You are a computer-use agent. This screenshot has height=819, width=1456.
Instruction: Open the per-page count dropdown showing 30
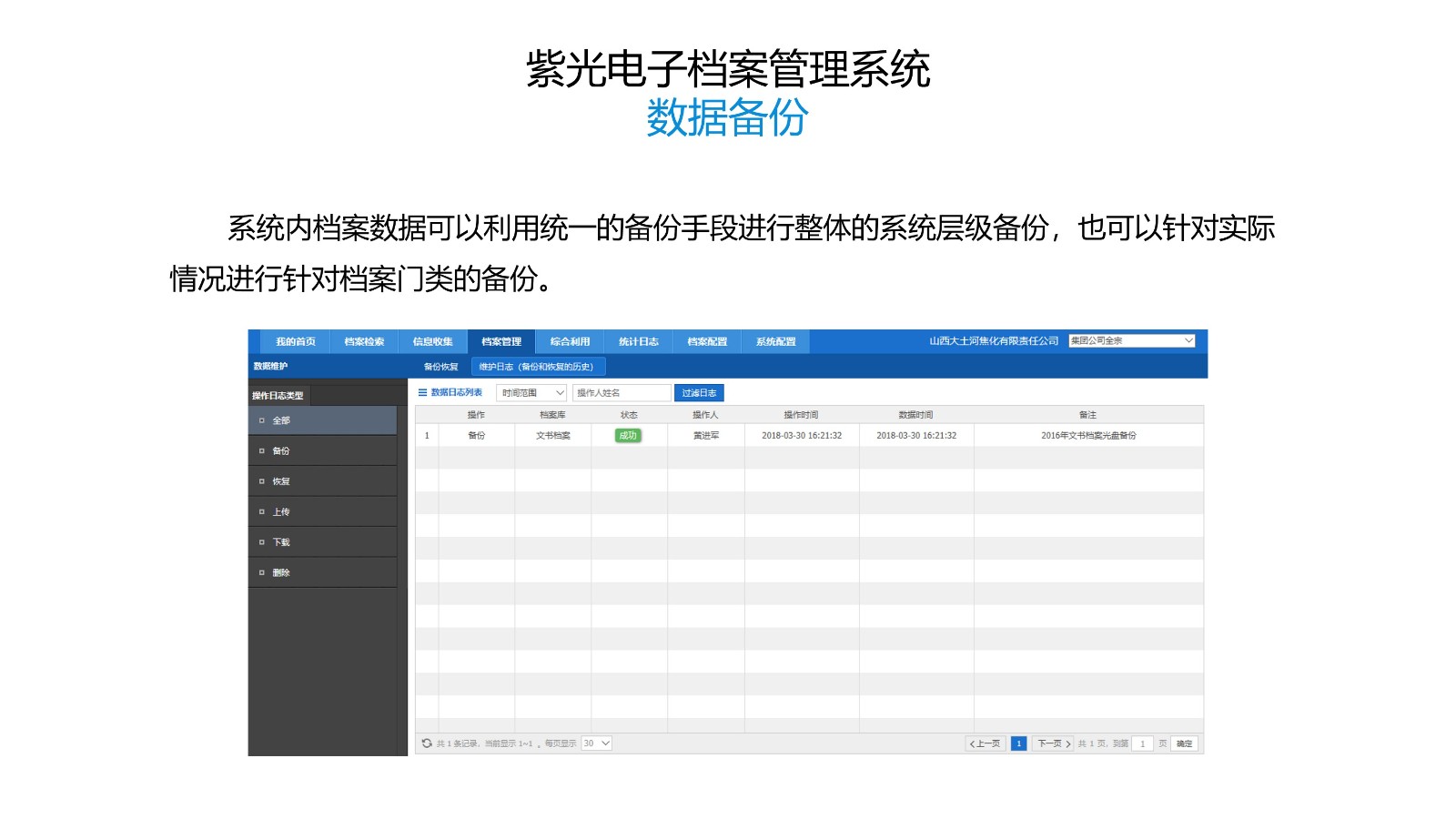click(597, 743)
